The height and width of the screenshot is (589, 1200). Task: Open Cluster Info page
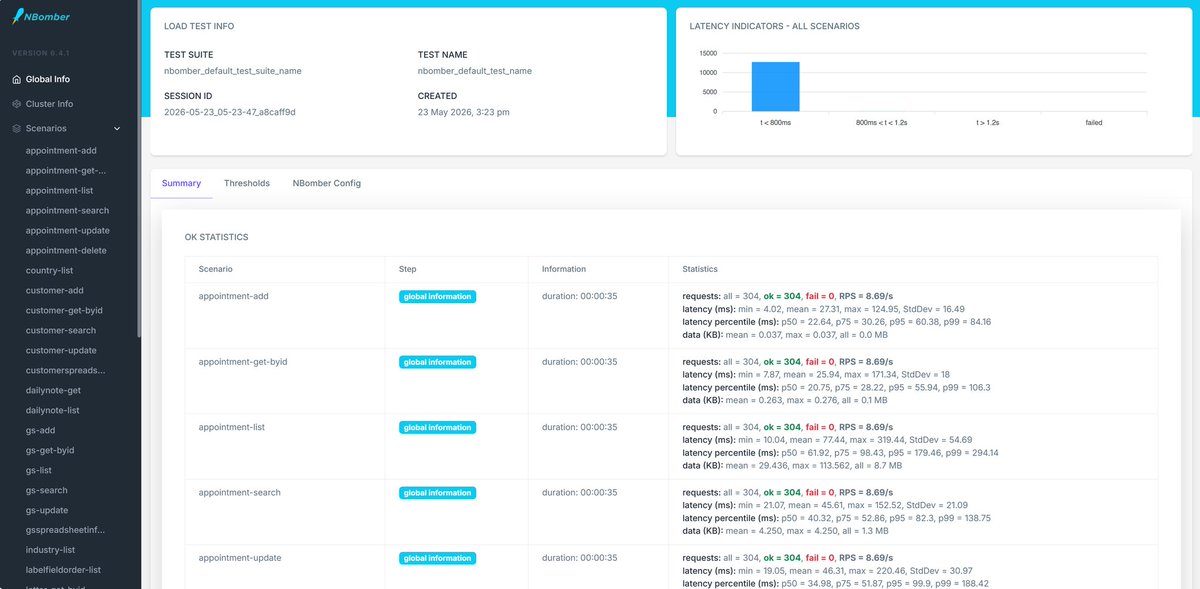coord(50,104)
